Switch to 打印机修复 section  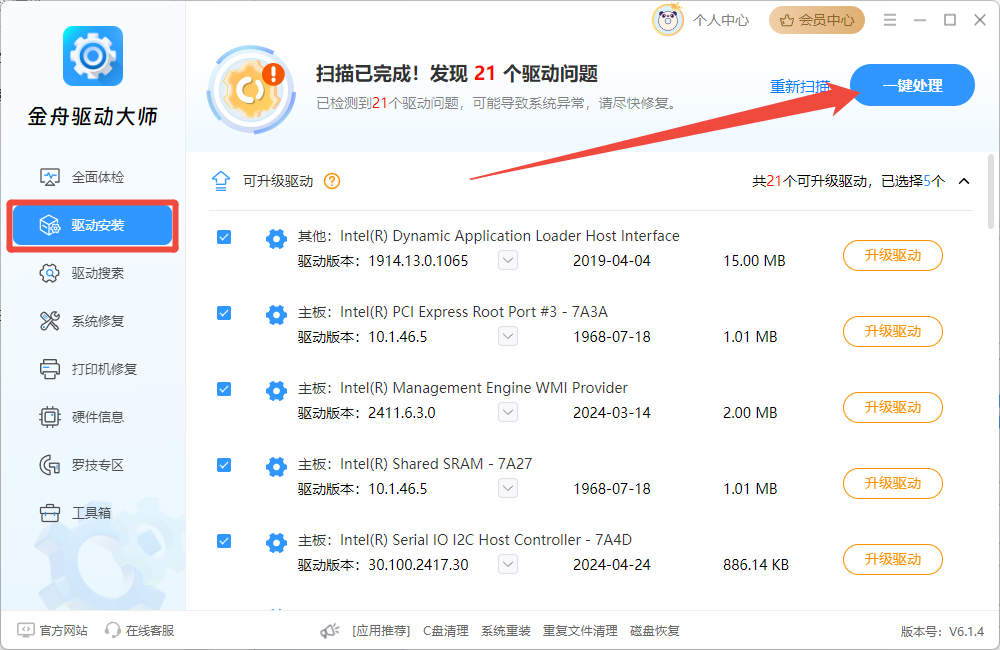92,369
